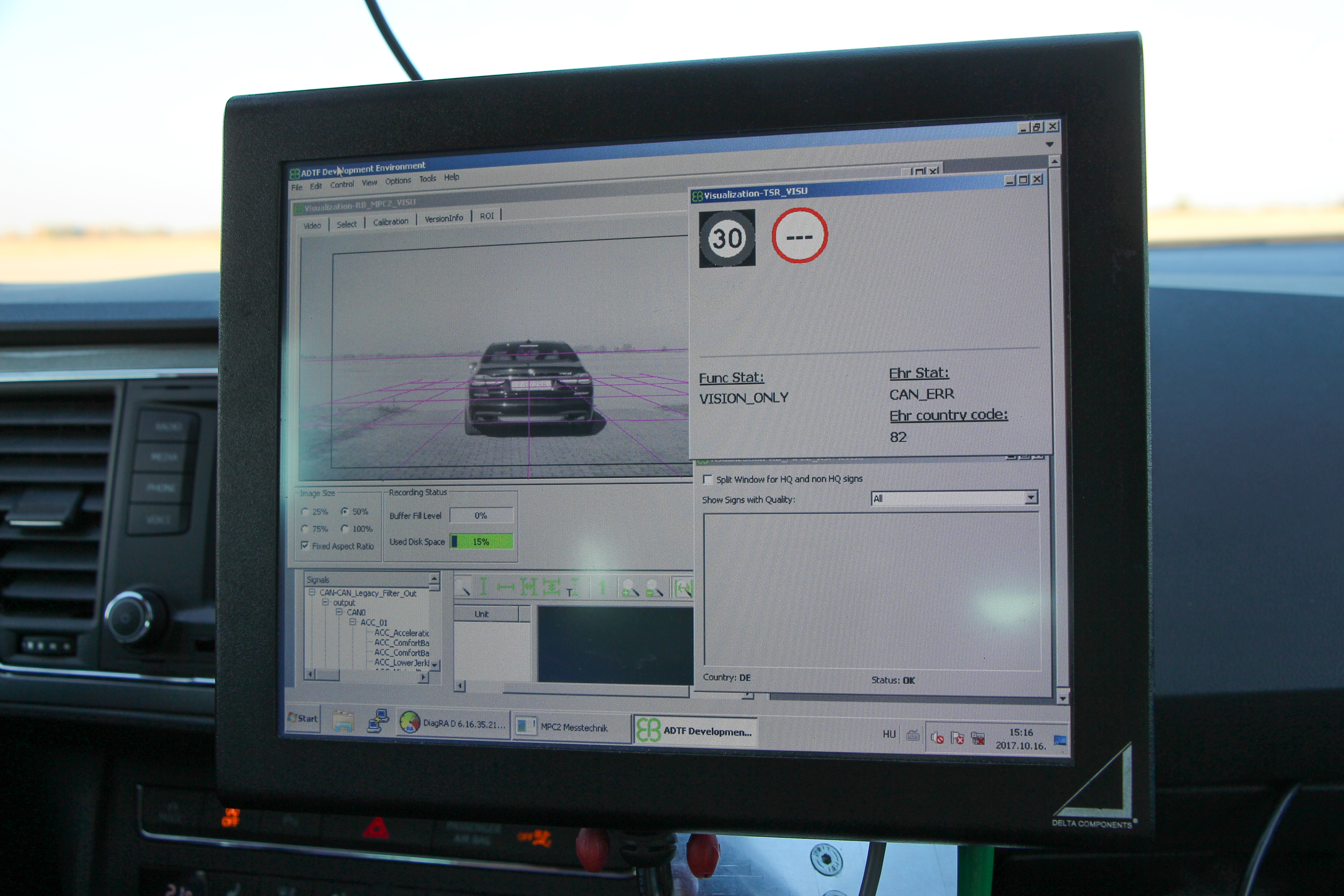
Task: Select the 100% image size radio button
Action: click(345, 529)
